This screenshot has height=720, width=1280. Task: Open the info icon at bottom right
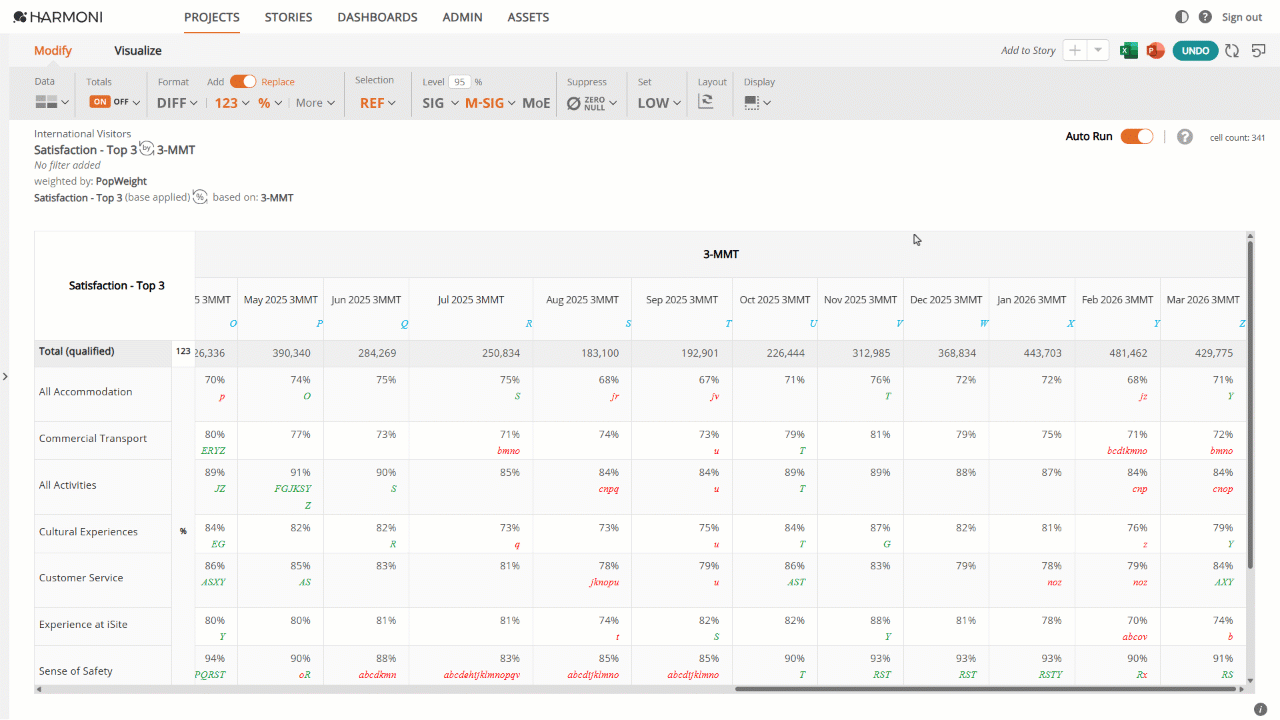point(1260,709)
